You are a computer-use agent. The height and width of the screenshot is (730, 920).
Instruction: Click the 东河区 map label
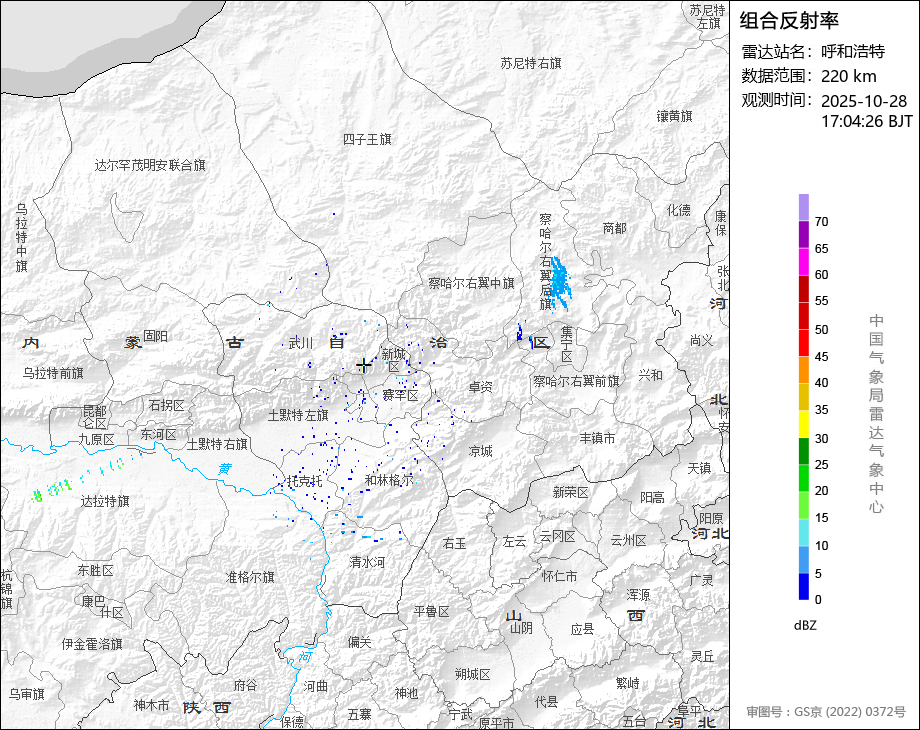(x=158, y=434)
